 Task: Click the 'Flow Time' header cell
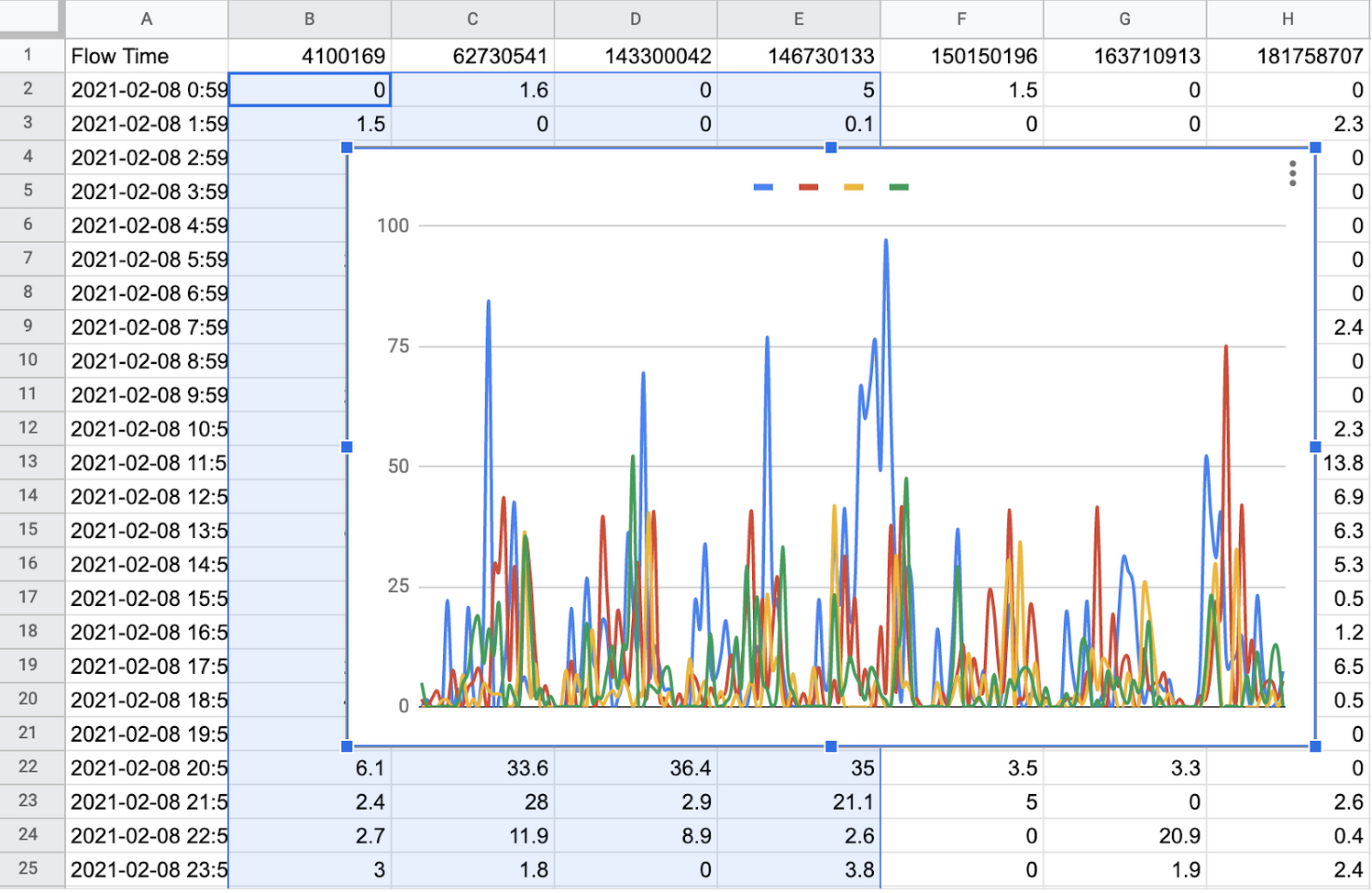click(146, 56)
